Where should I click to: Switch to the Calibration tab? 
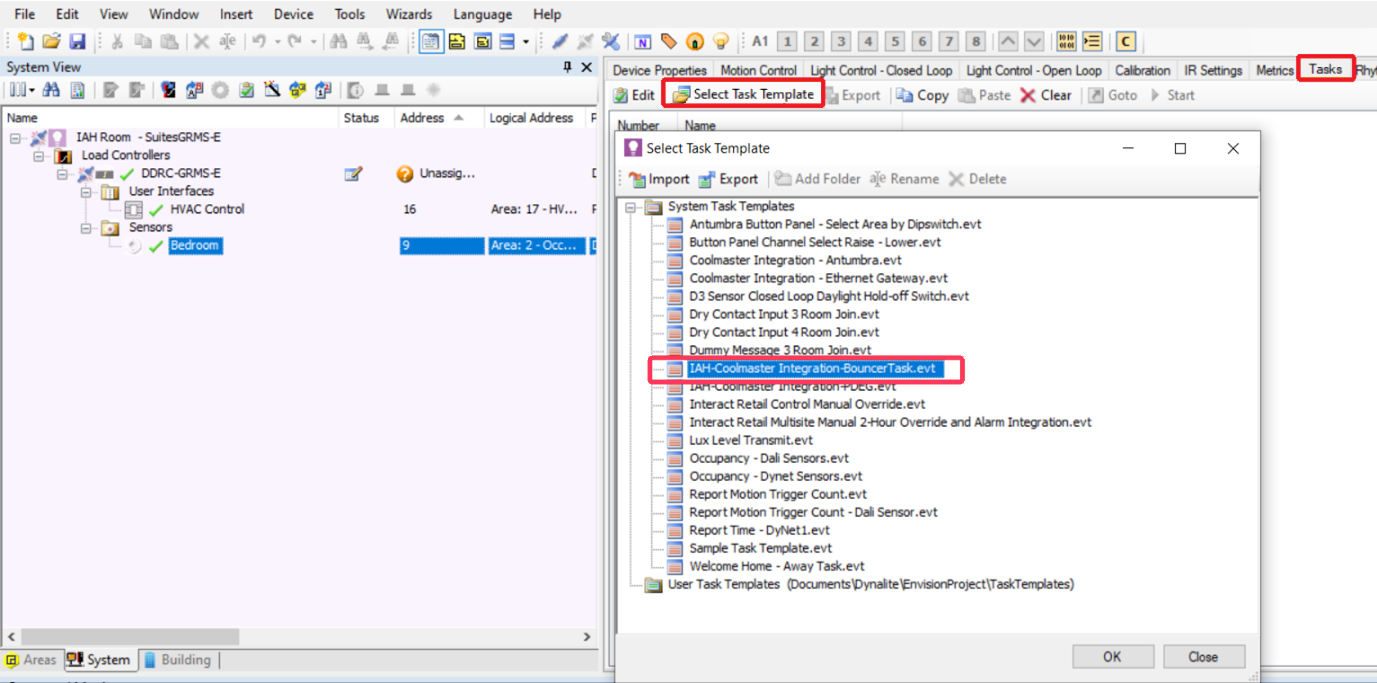(1142, 70)
